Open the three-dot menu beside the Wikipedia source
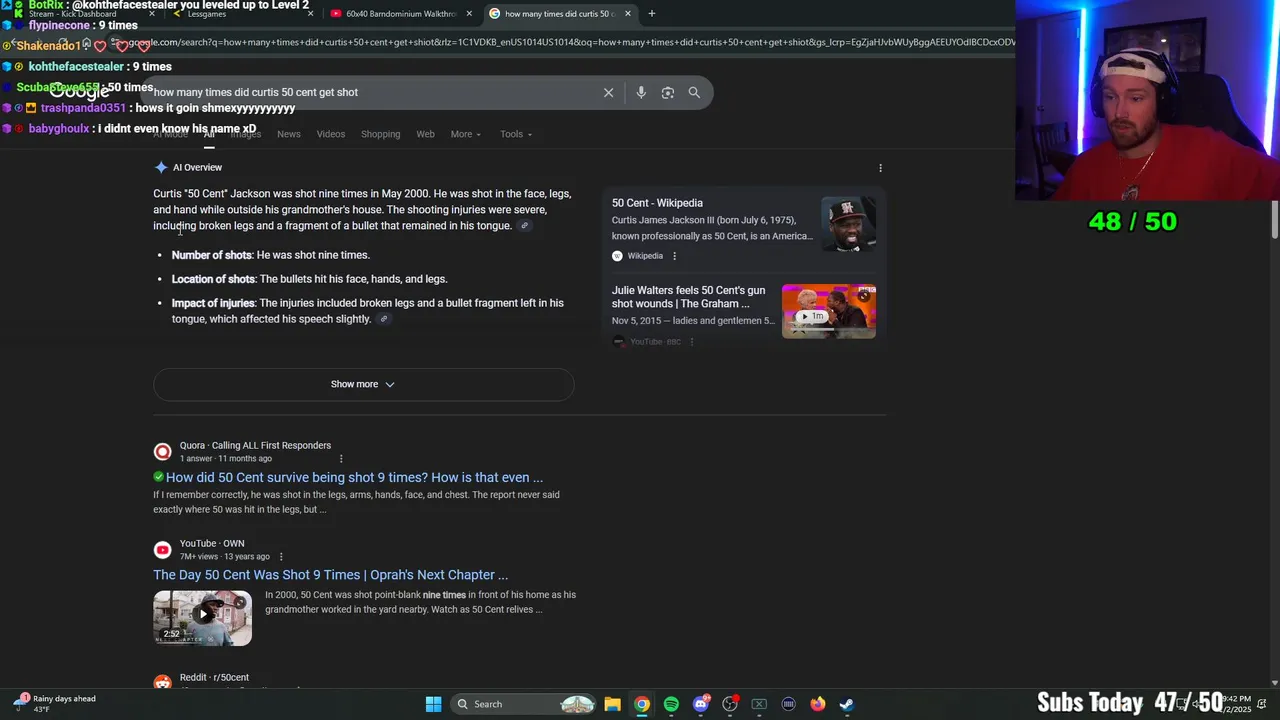The height and width of the screenshot is (720, 1280). pyautogui.click(x=674, y=256)
